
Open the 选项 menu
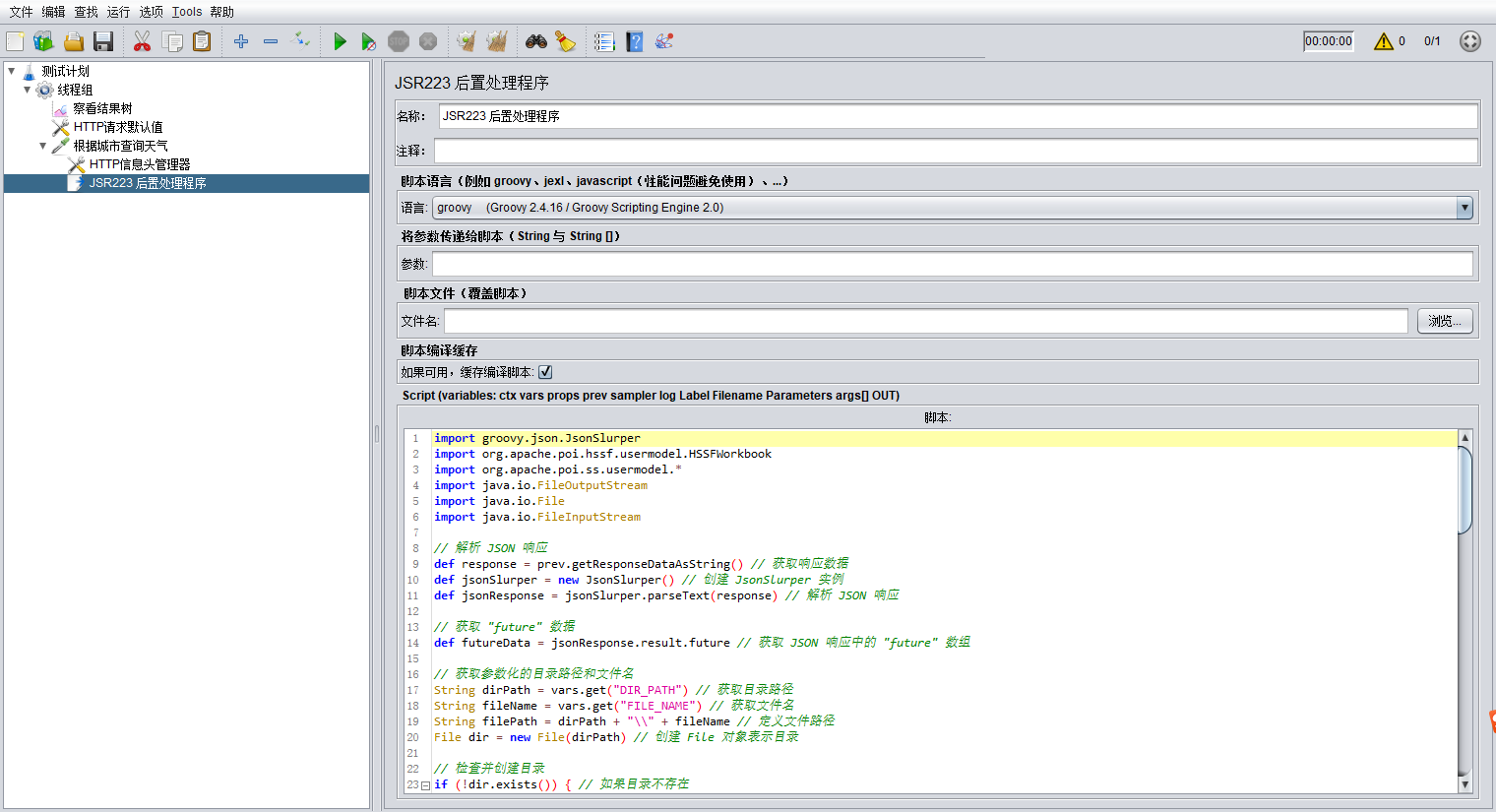pos(152,12)
